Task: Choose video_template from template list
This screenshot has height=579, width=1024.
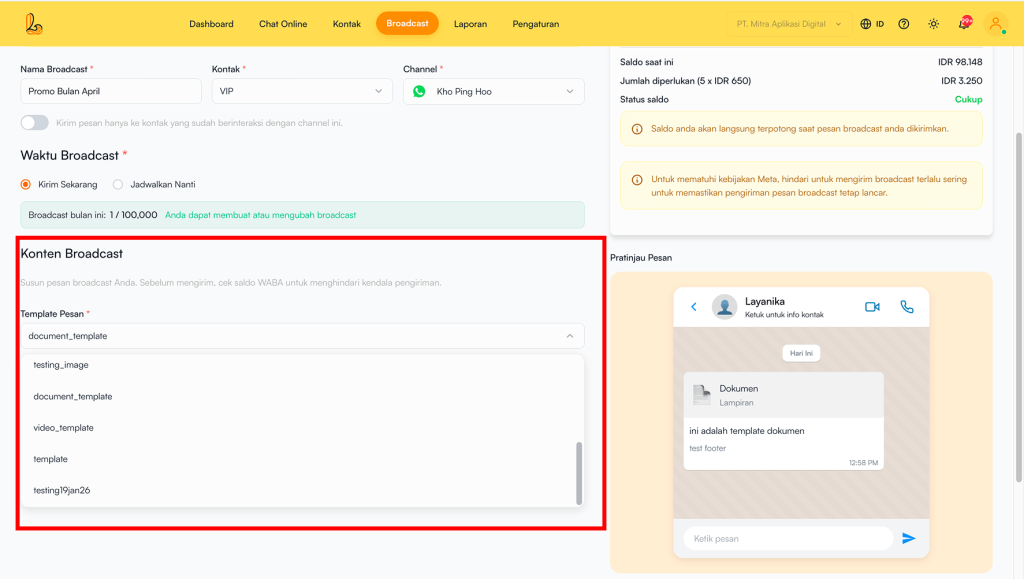Action: click(x=63, y=428)
